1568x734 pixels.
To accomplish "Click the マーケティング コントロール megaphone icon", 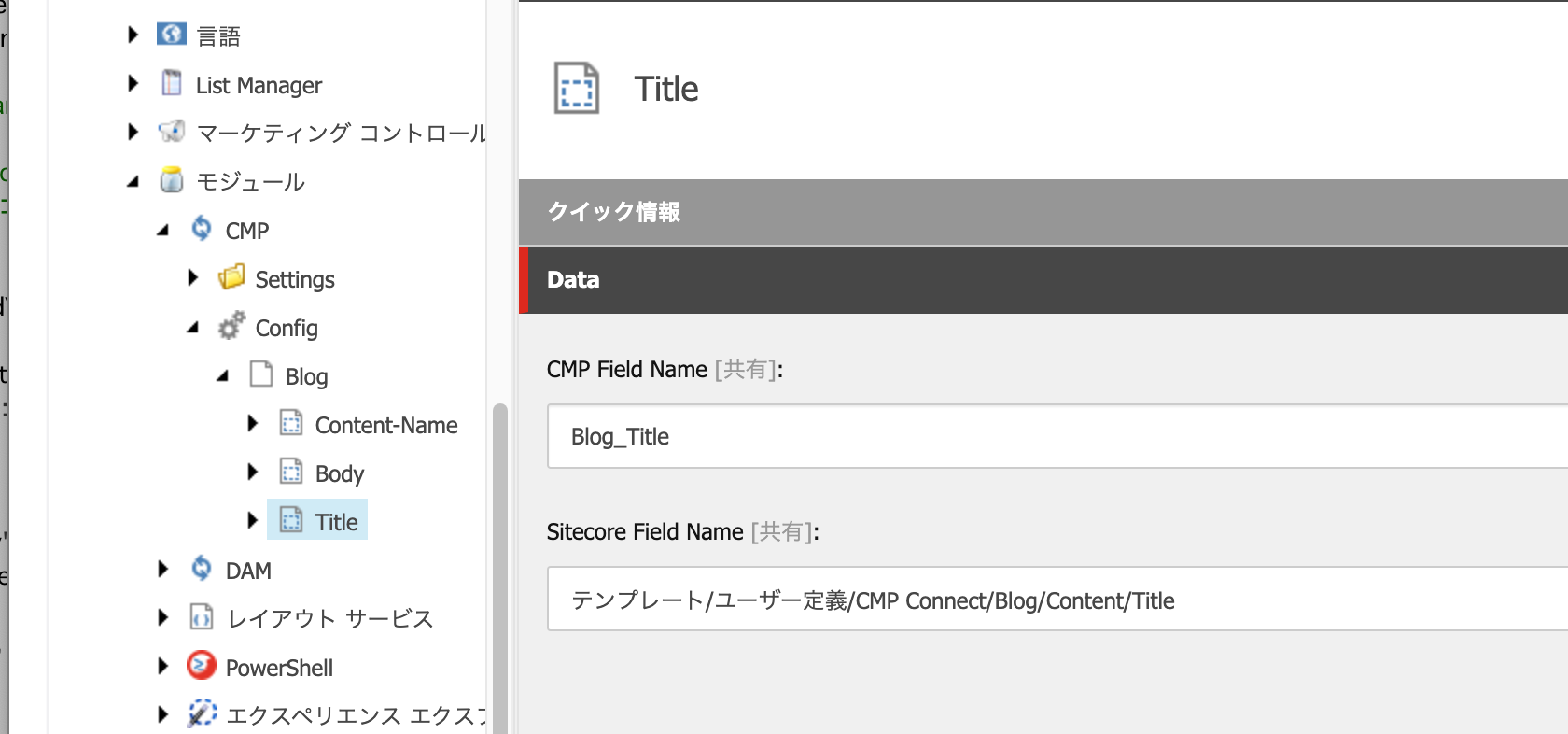I will (x=172, y=132).
